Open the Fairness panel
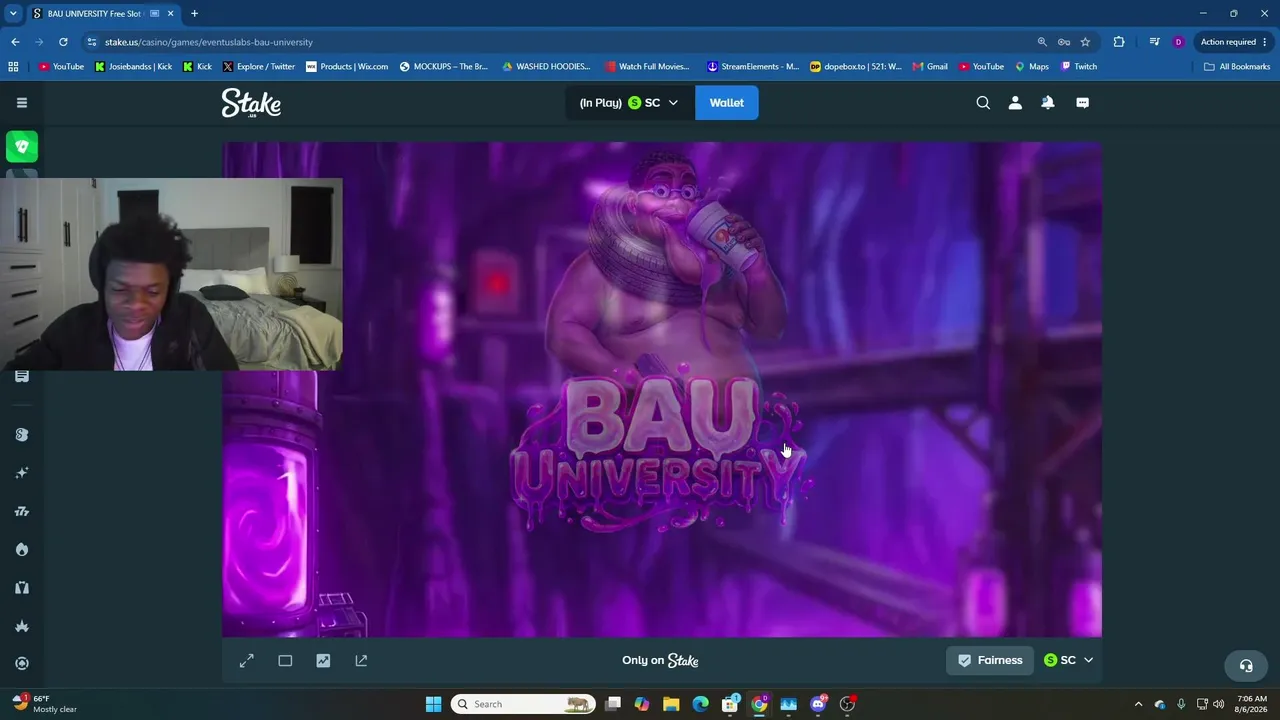 990,660
